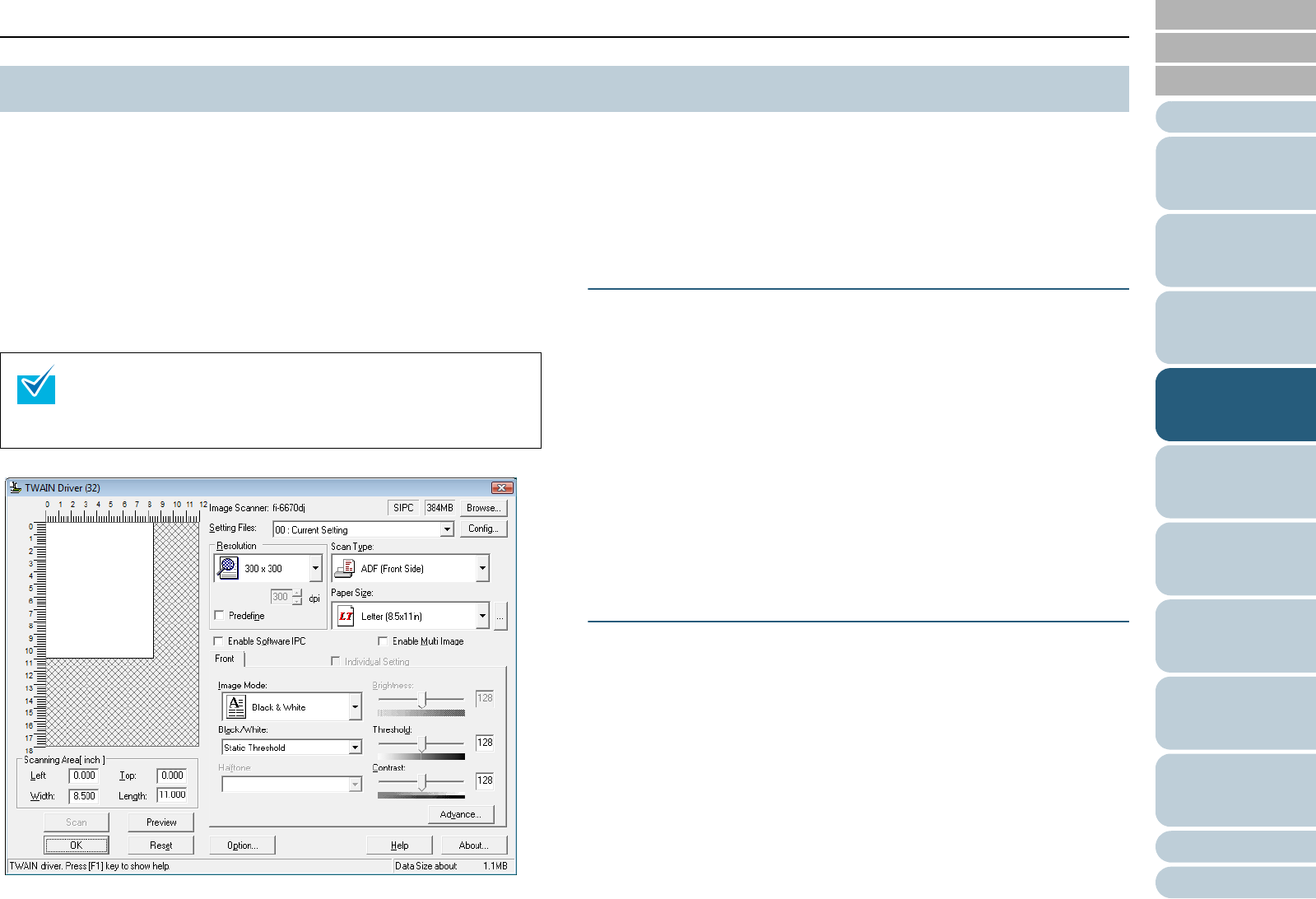The width and height of the screenshot is (1316, 899).
Task: Open the Advance settings button
Action: [460, 814]
